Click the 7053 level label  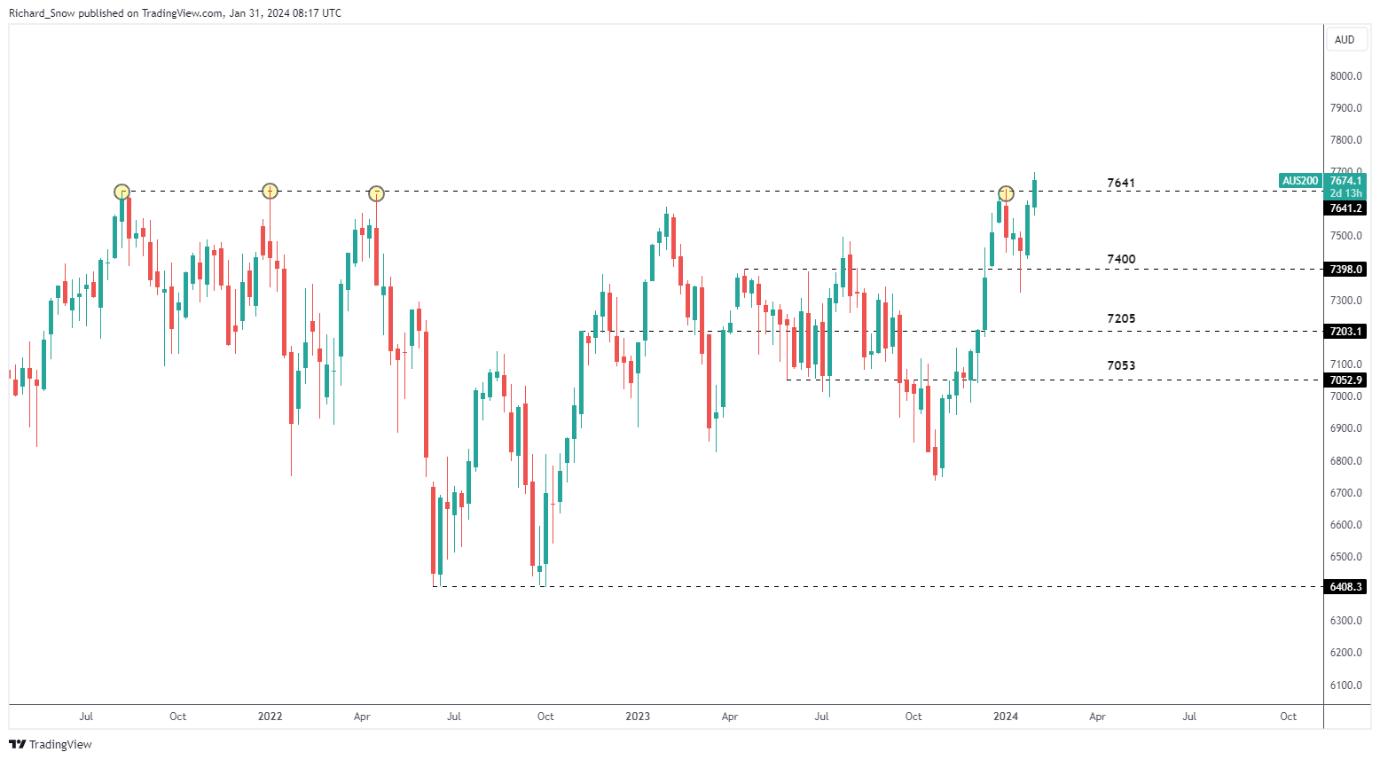(x=1121, y=366)
